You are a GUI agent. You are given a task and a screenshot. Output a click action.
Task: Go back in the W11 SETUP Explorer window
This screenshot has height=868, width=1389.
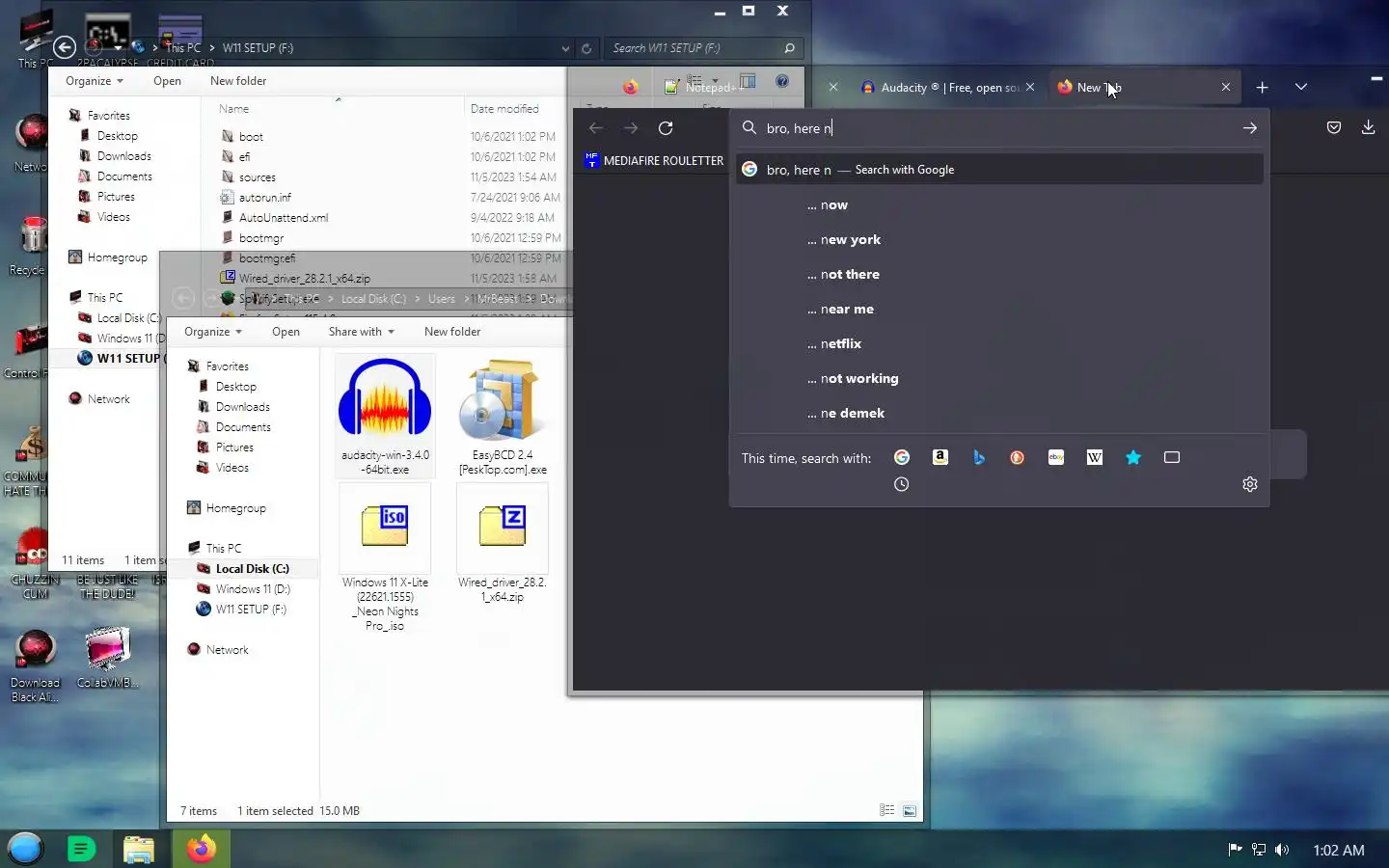65,47
